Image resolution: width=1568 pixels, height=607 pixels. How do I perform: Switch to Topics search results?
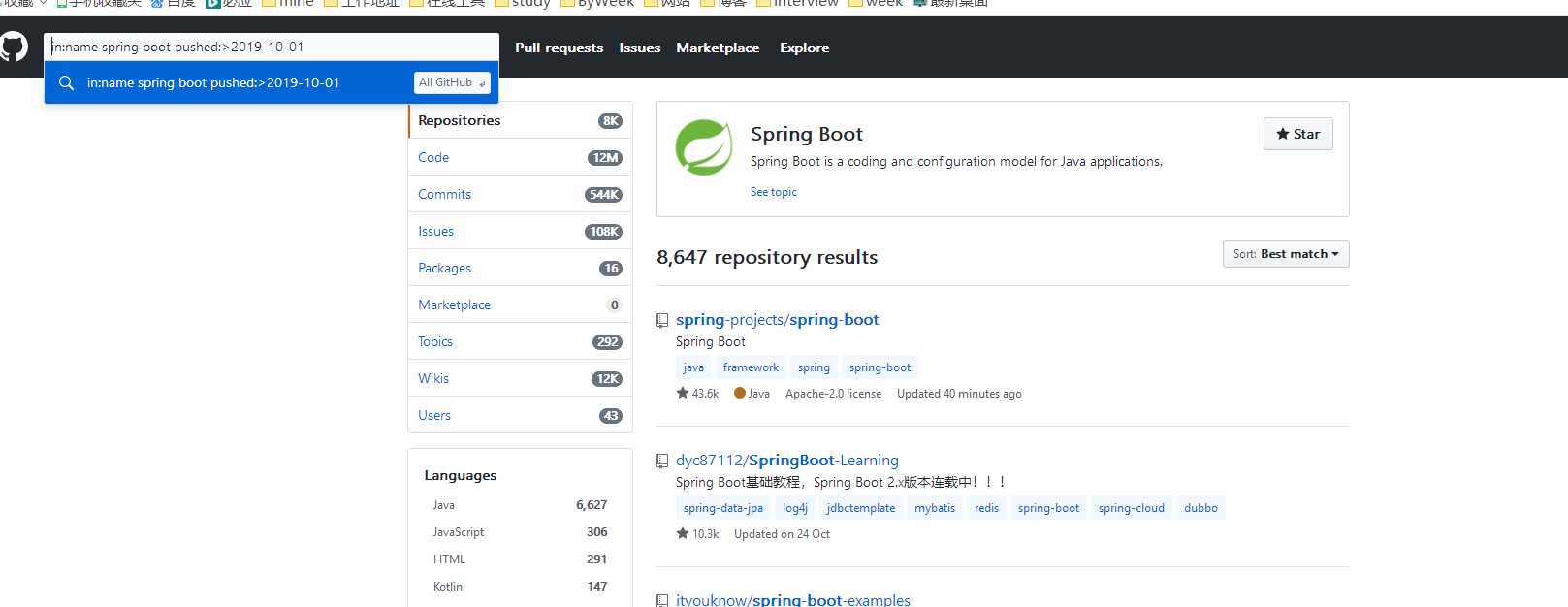tap(521, 341)
